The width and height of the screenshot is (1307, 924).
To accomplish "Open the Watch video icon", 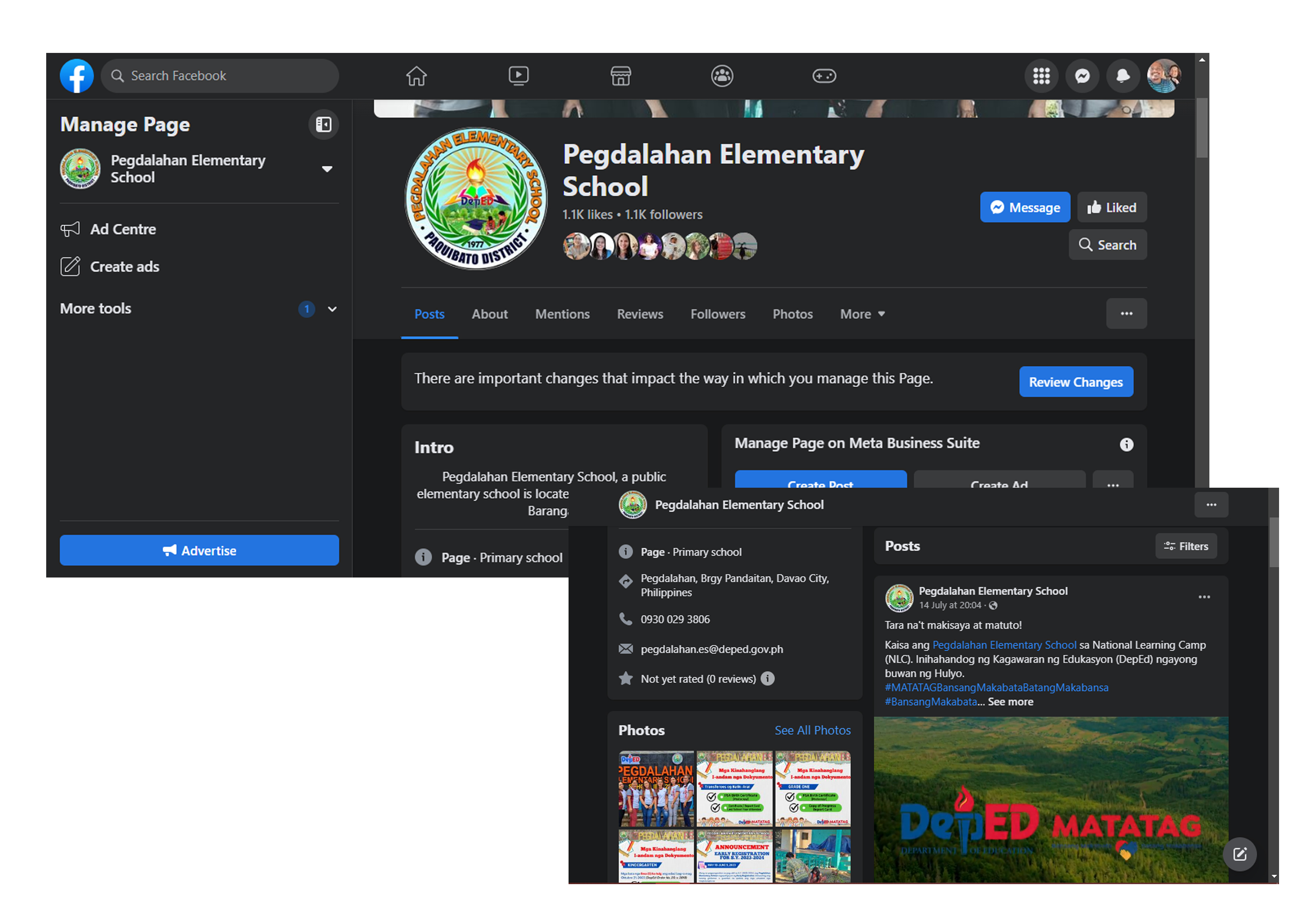I will (518, 76).
